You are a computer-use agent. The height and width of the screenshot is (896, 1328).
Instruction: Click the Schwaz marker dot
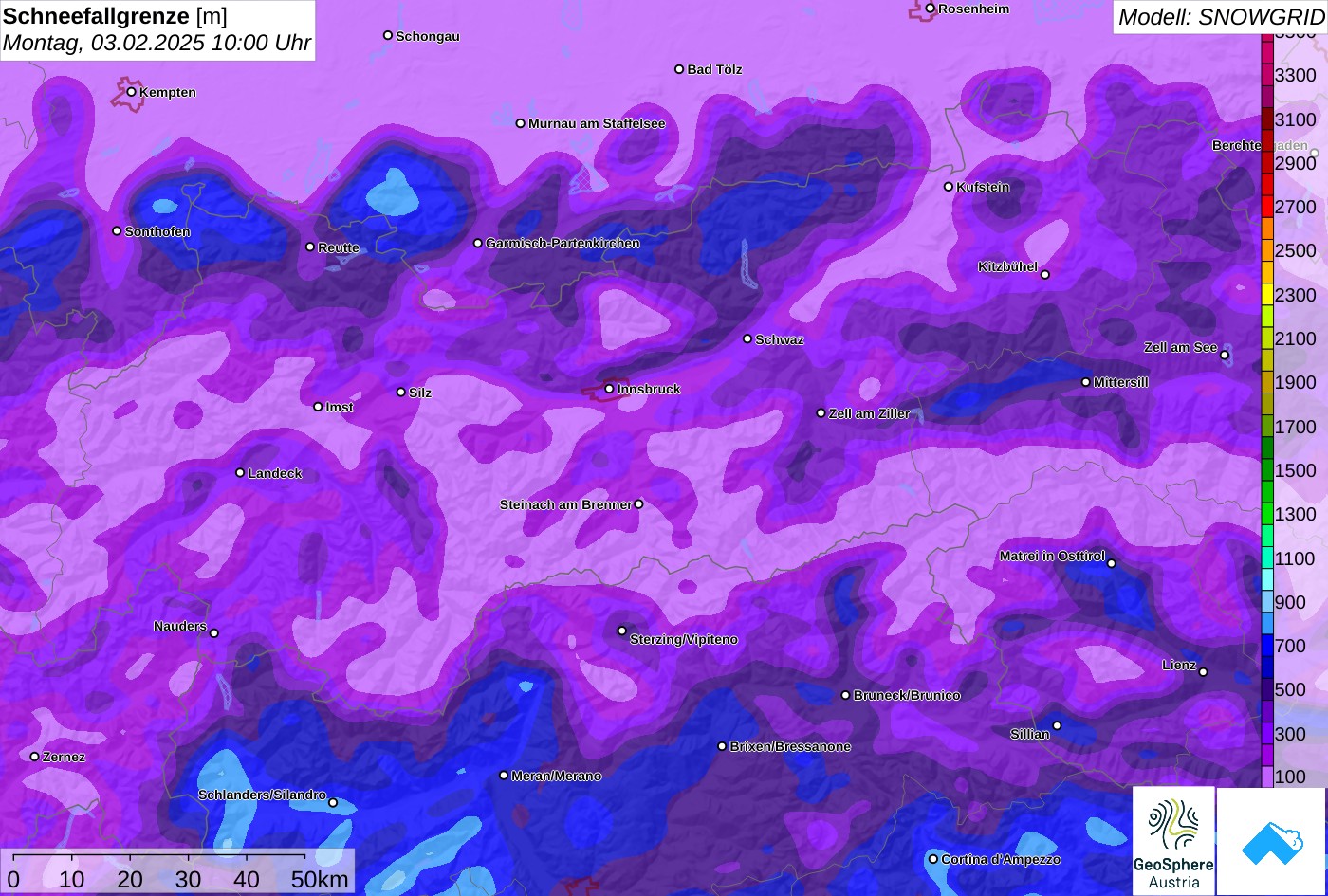click(747, 338)
